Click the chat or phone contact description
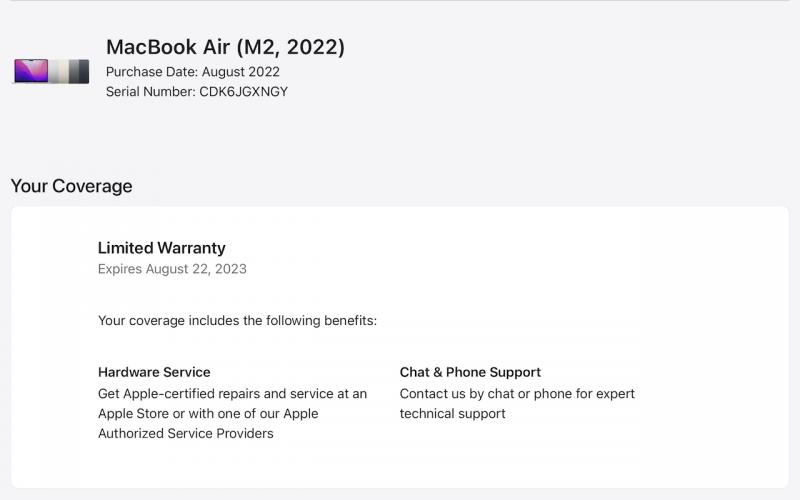 pos(517,394)
